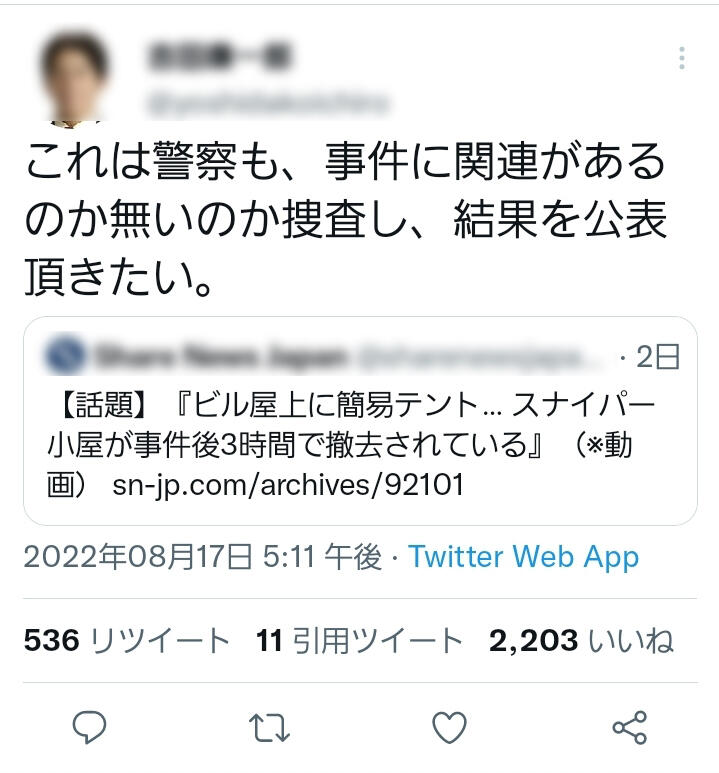
Task: Click the blurred author handle
Action: [x=268, y=104]
